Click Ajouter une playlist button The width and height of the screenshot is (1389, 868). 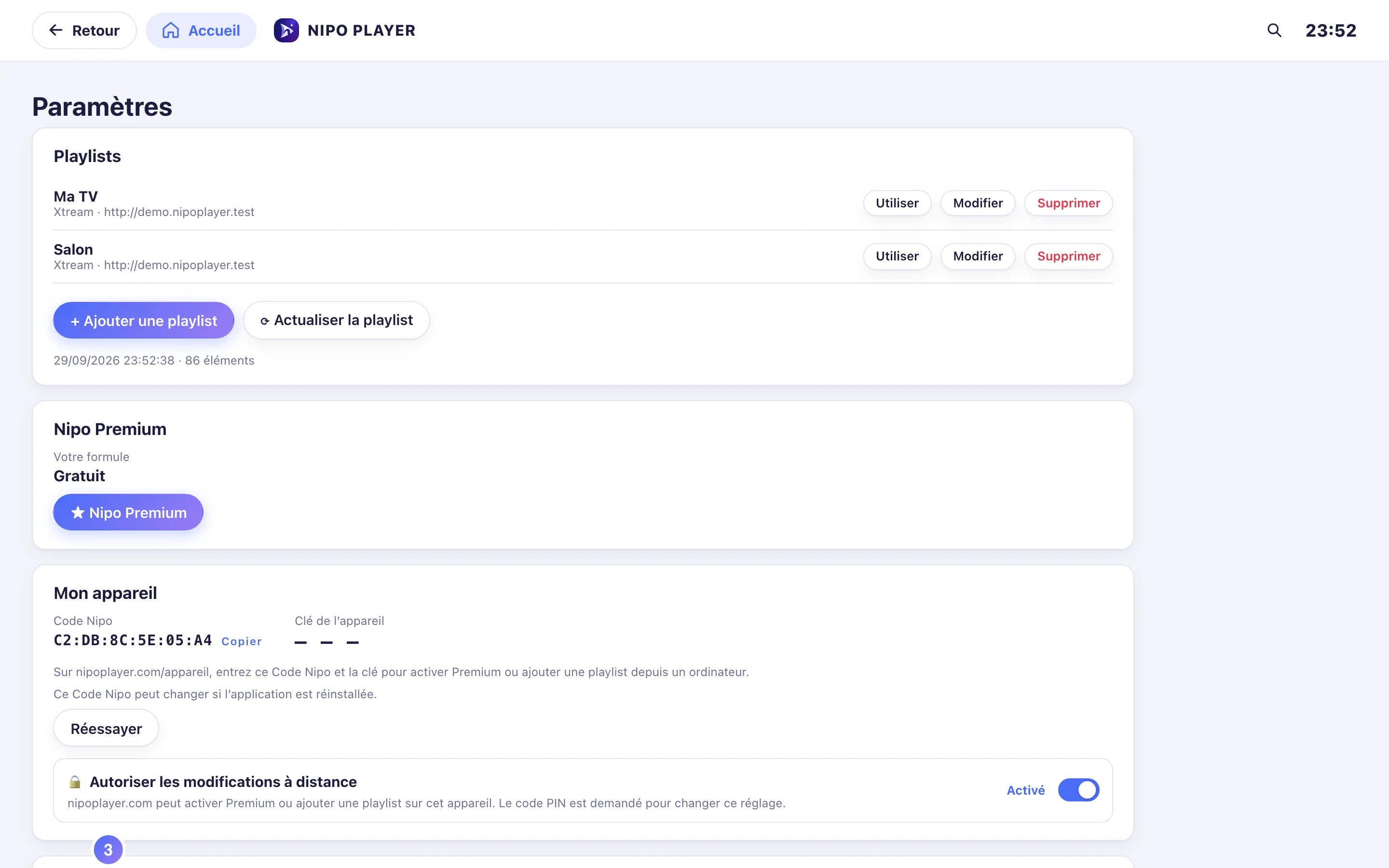pyautogui.click(x=144, y=320)
